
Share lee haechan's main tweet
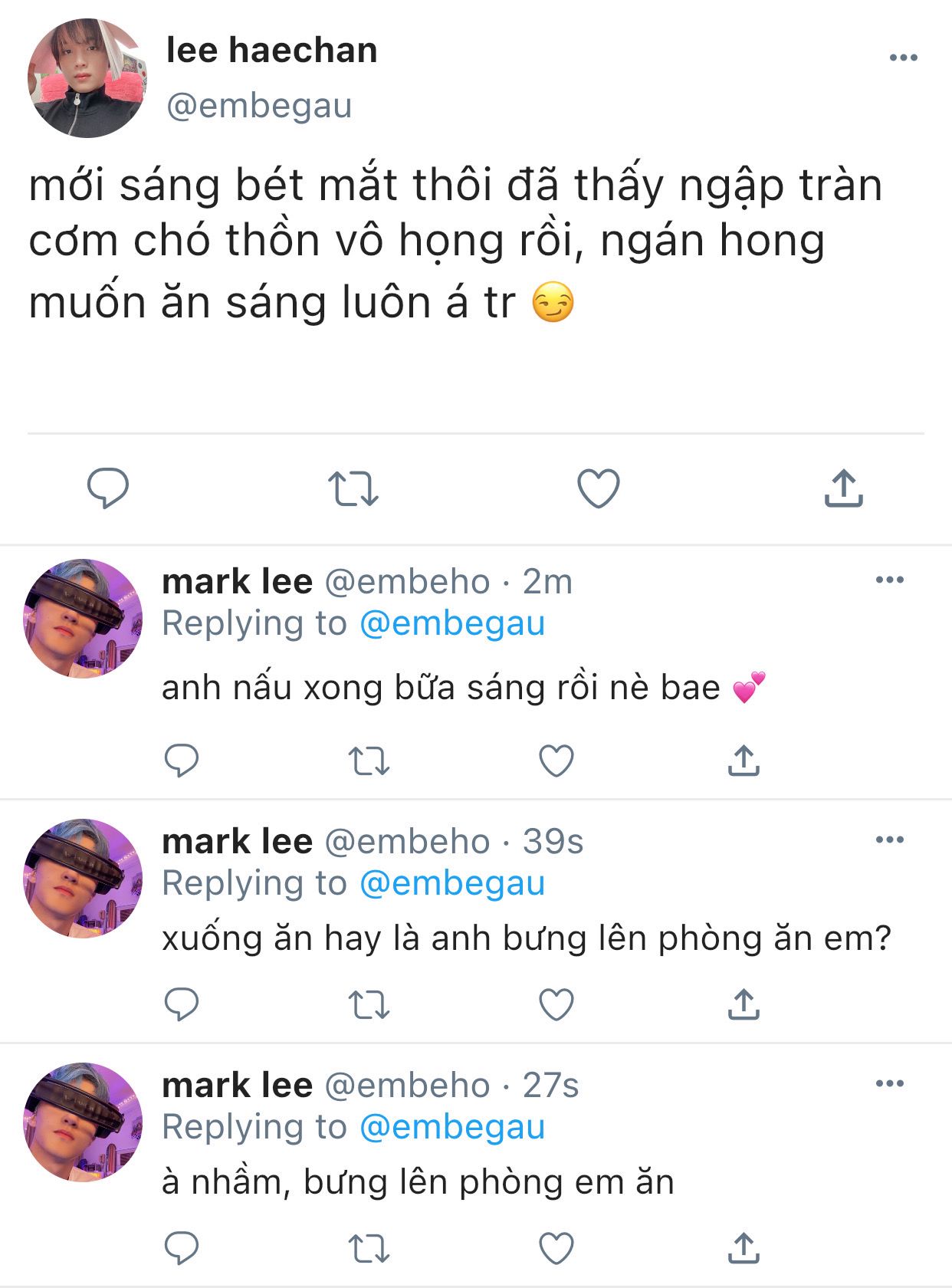tap(843, 488)
